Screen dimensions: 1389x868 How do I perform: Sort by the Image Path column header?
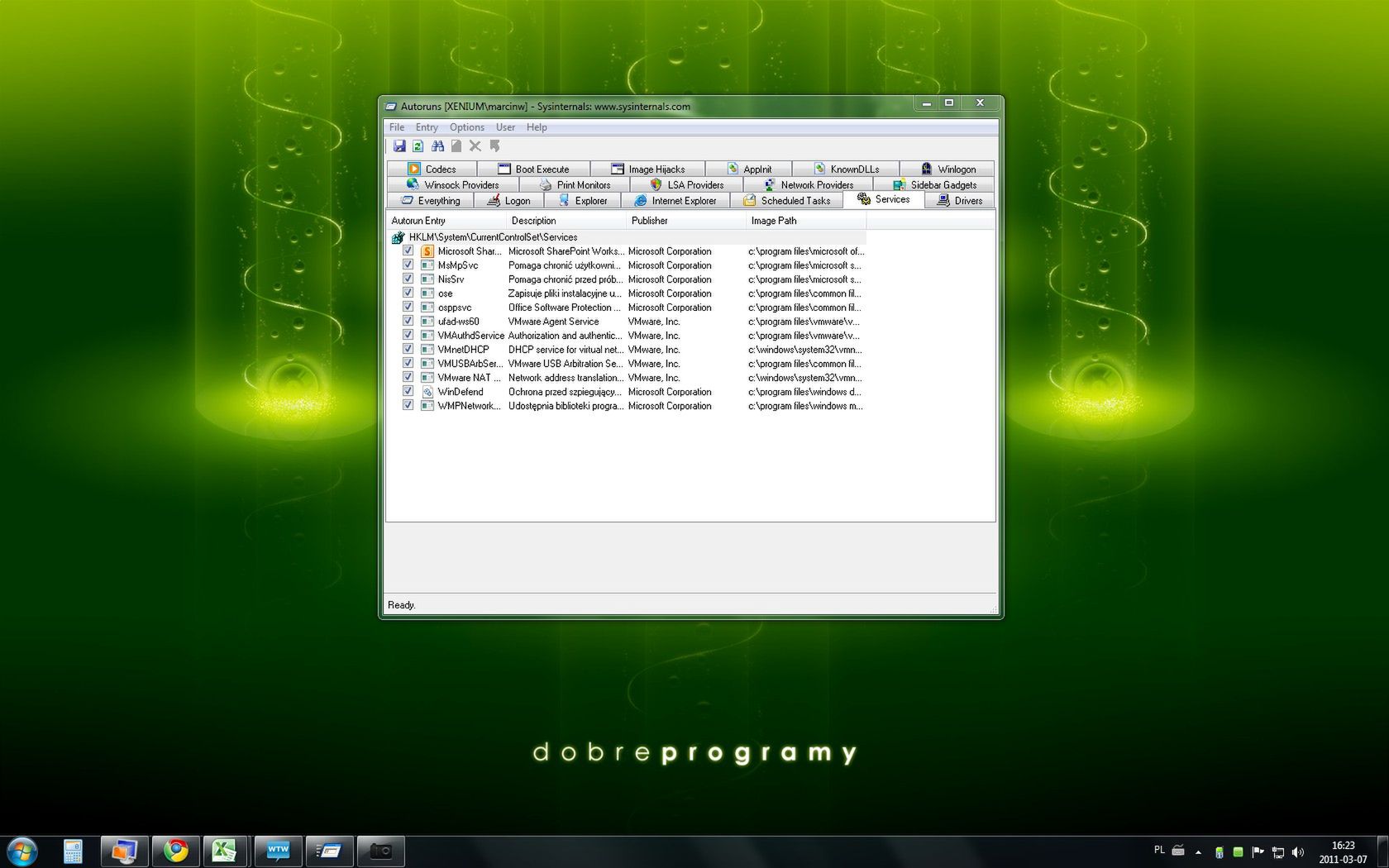(806, 221)
